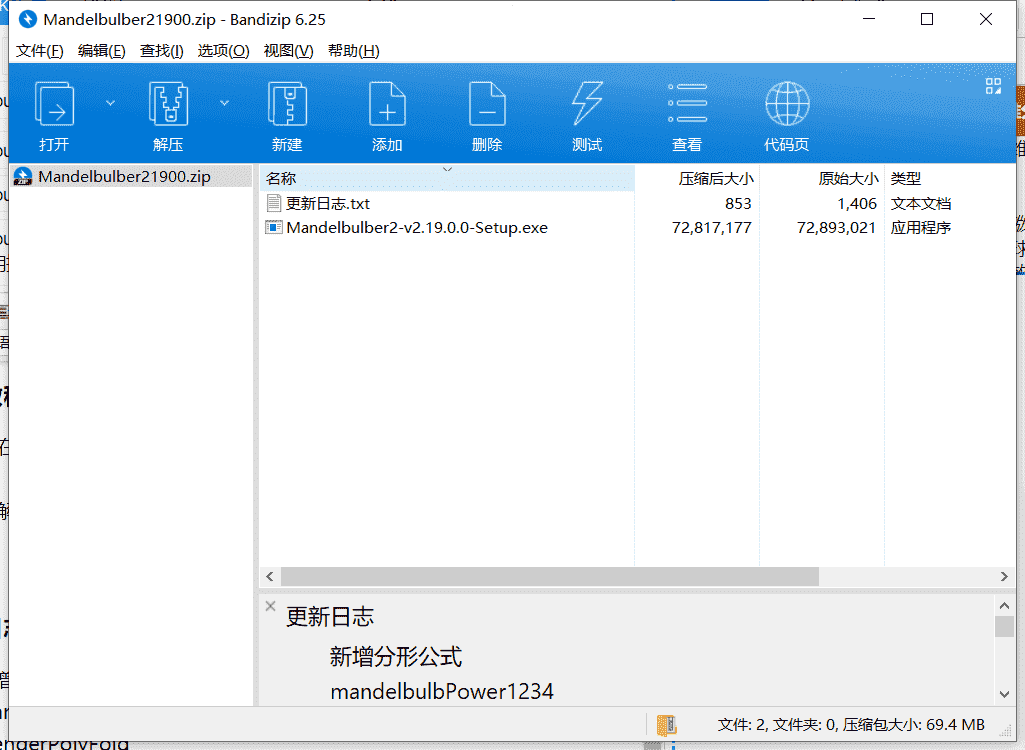1025x750 pixels.
Task: Open the 视图(V) menu
Action: [x=288, y=51]
